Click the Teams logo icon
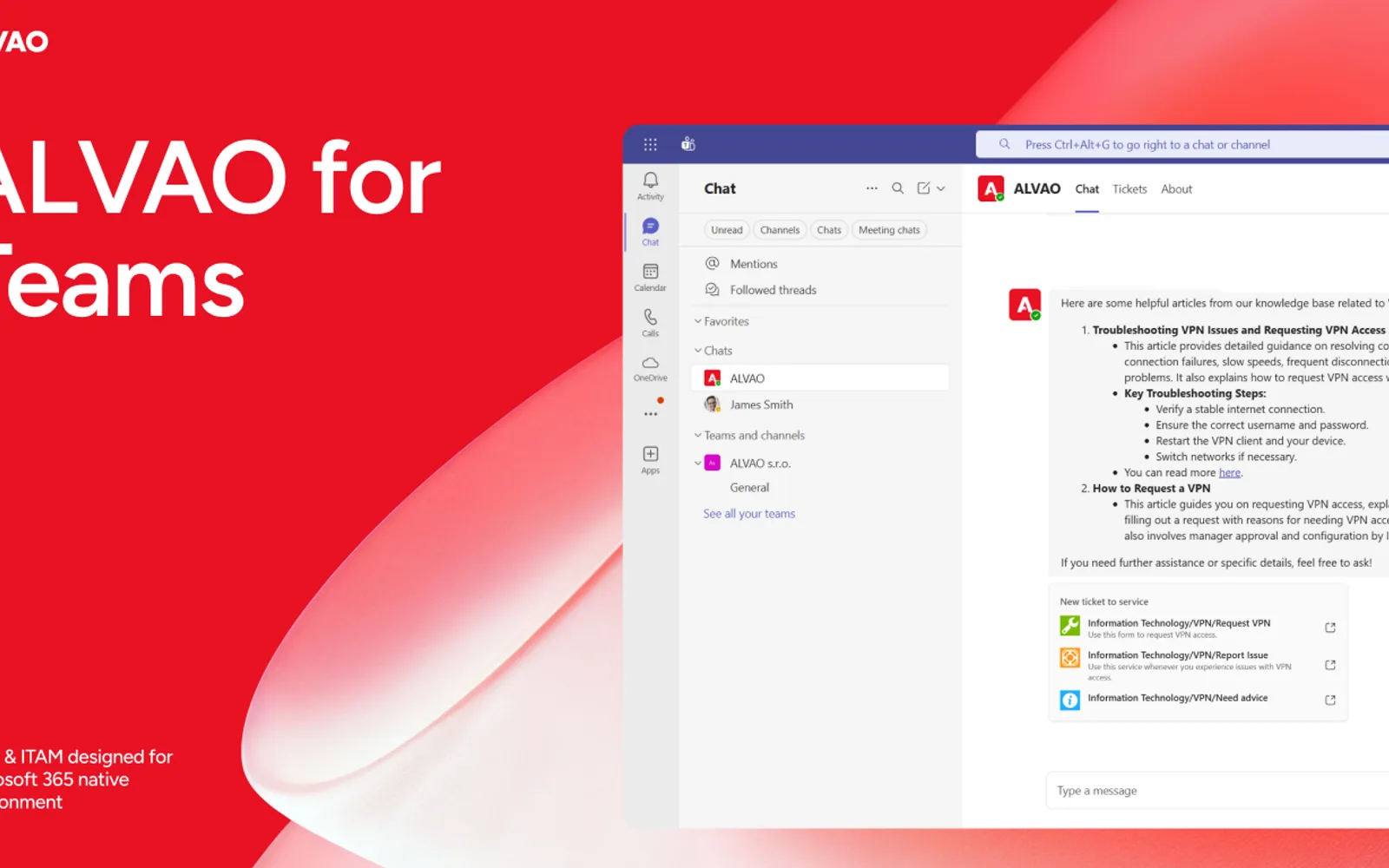Screen dimensions: 1389x868 (x=688, y=144)
